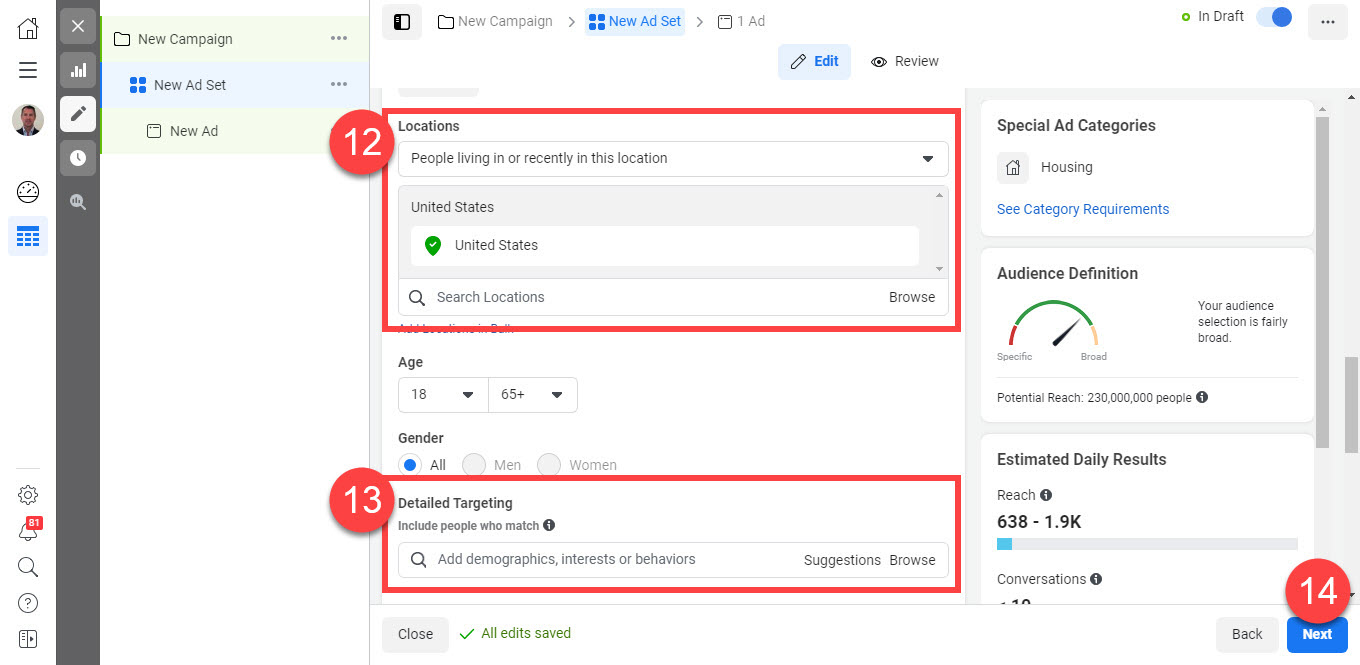Select the Men gender radio button
Screen dimensions: 1360x665
474,465
